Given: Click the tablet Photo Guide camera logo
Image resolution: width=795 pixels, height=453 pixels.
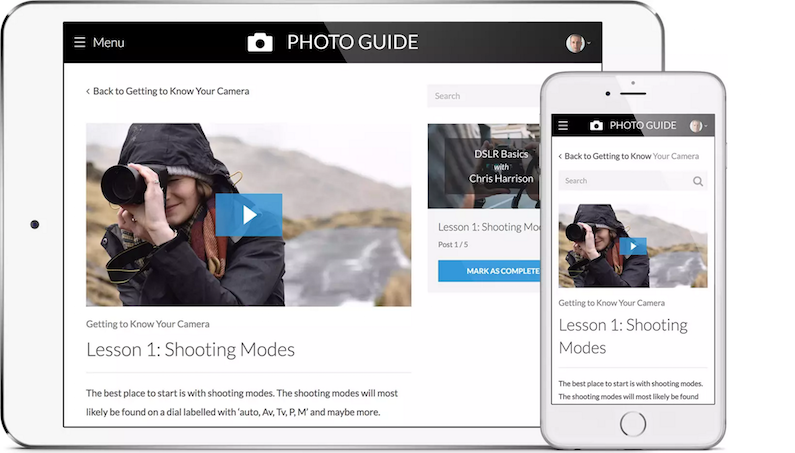Looking at the screenshot, I should 260,43.
